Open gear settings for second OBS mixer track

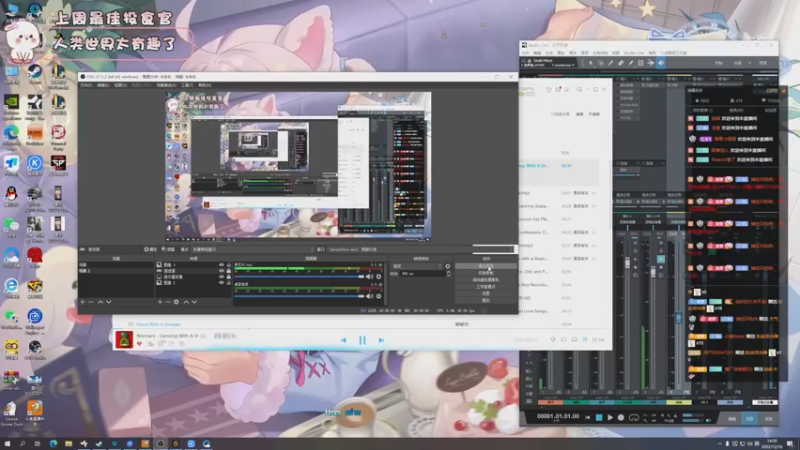click(x=379, y=296)
